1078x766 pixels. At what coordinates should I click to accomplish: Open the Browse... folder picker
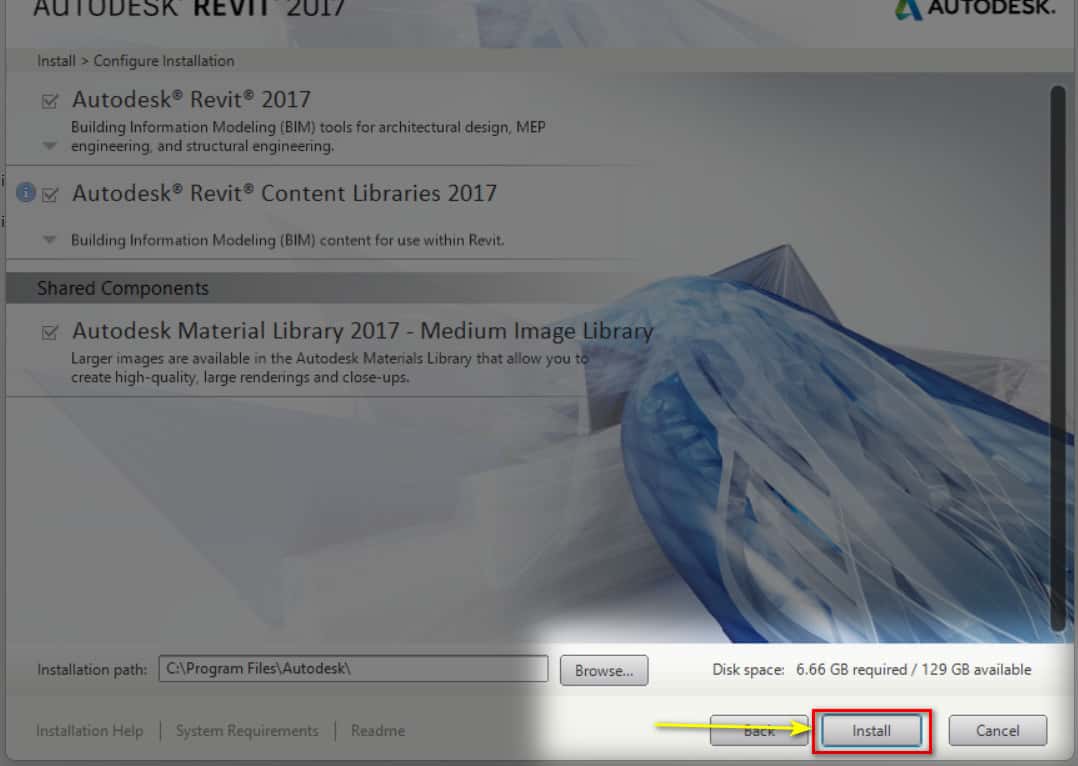point(604,670)
